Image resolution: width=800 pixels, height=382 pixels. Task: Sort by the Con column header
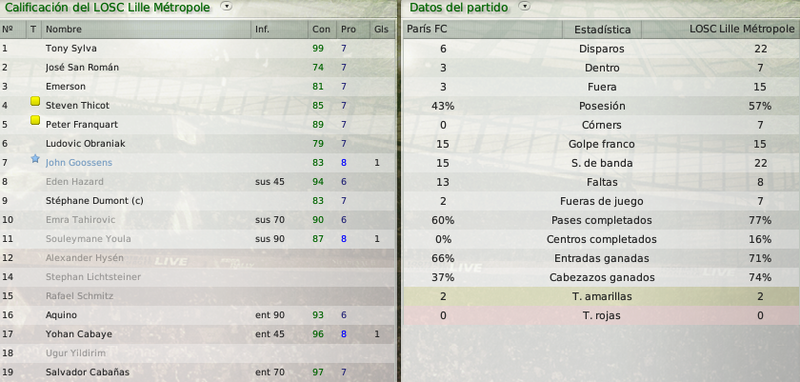coord(322,29)
